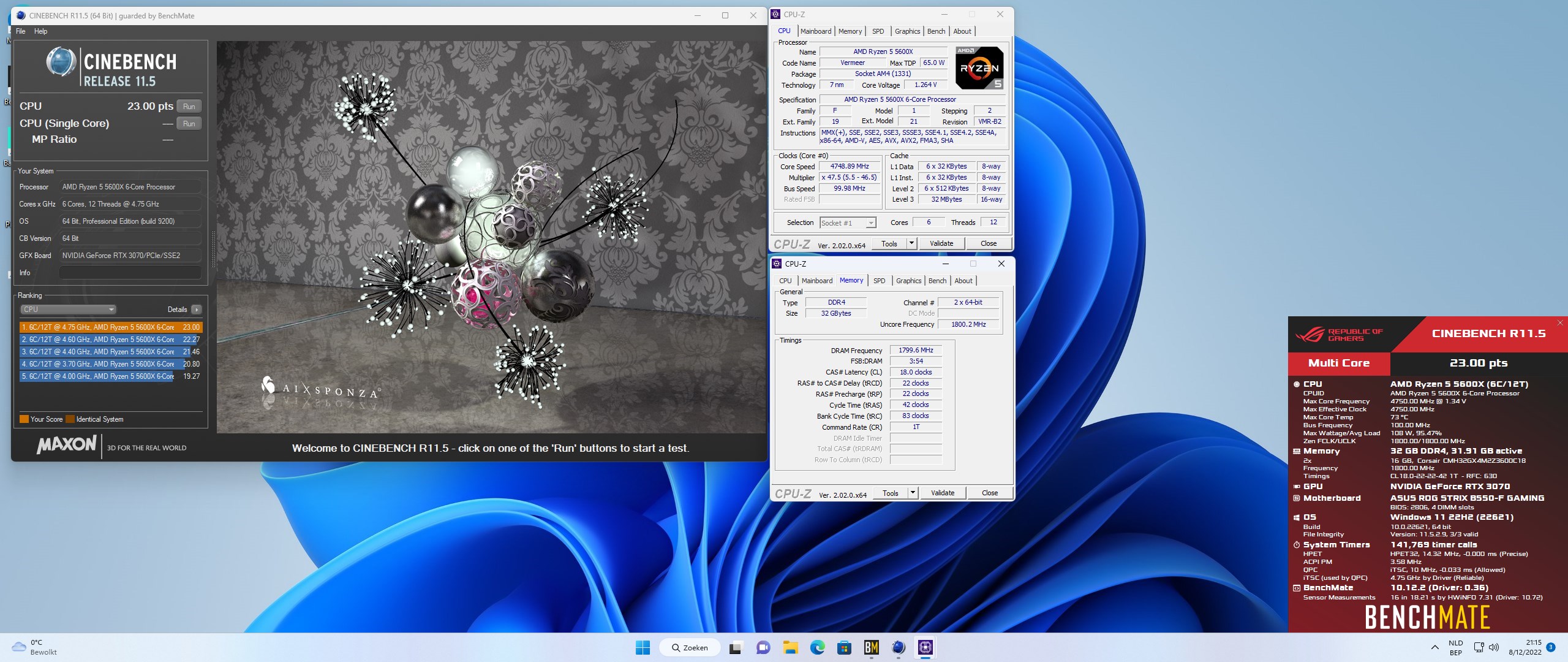Select ranking entry 6C/12T @ 4.40 GHz
The height and width of the screenshot is (662, 1568).
click(x=111, y=352)
